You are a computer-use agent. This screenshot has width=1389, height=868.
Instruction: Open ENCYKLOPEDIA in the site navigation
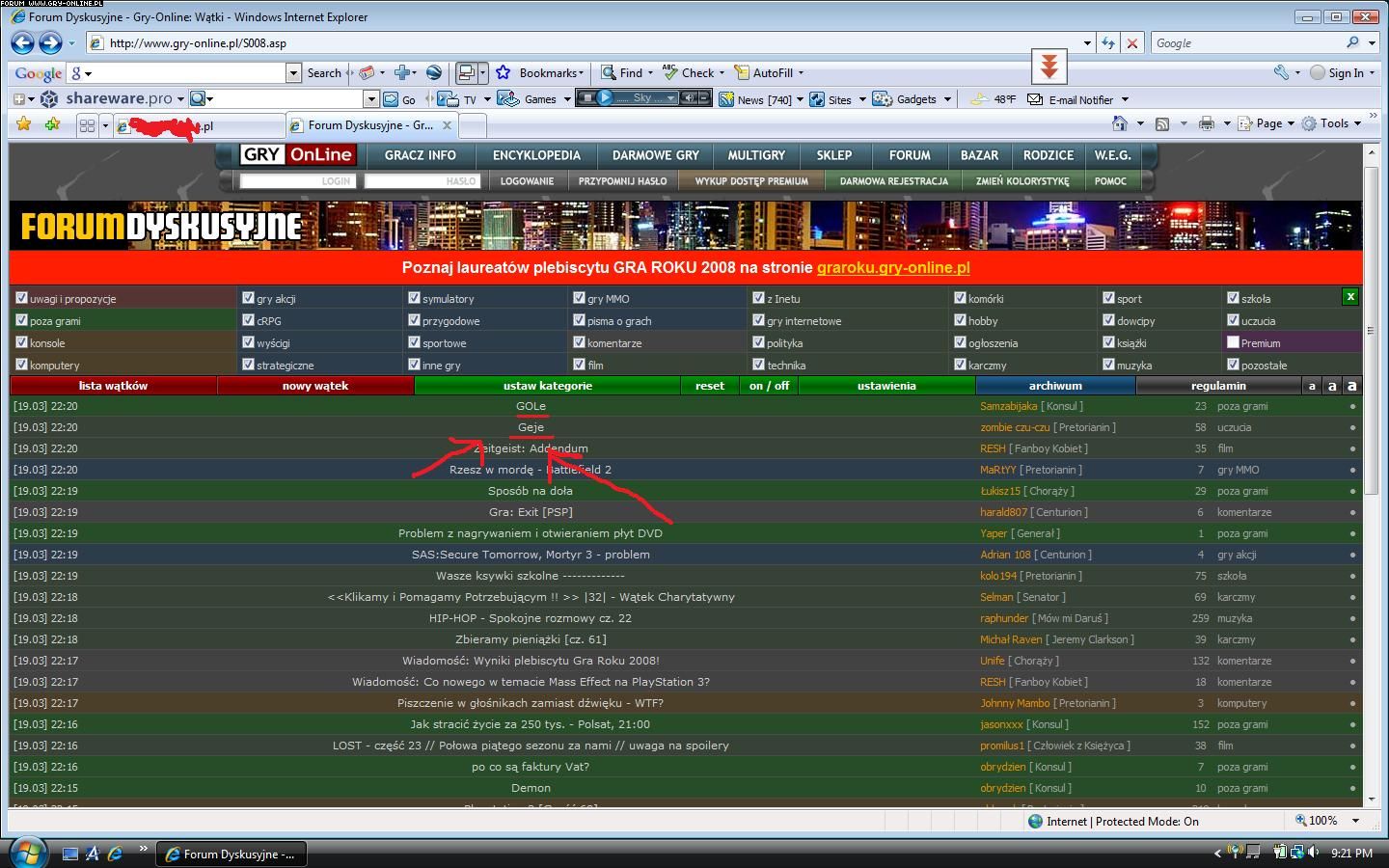536,155
